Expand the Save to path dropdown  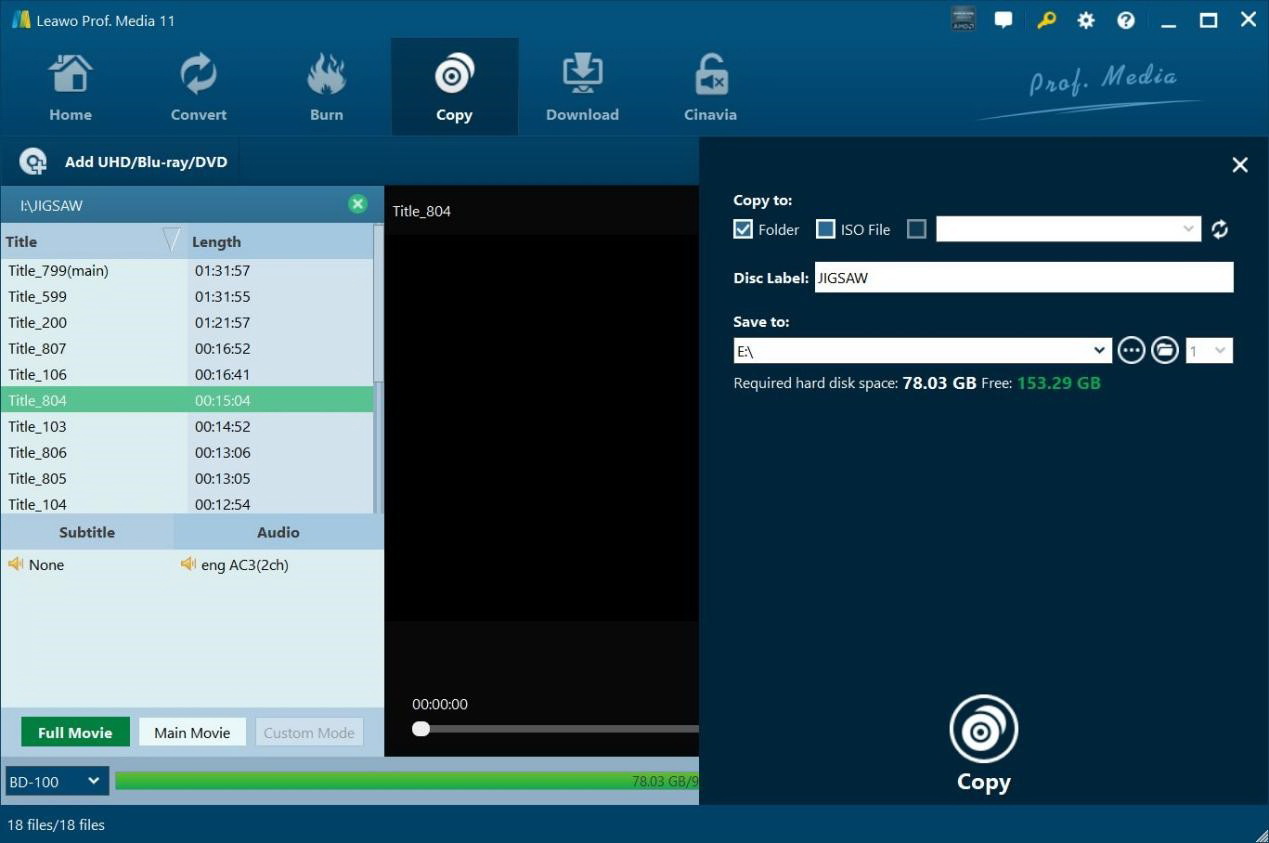click(1099, 350)
